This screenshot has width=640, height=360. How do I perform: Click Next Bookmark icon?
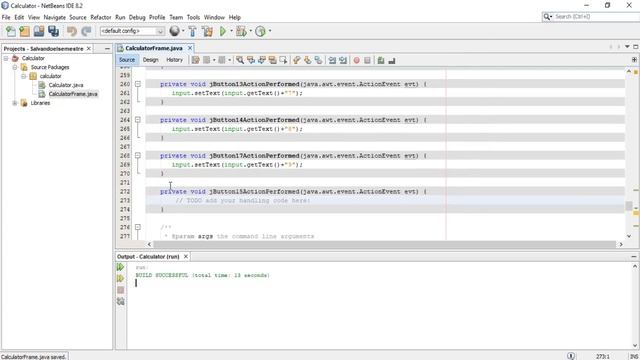307,60
